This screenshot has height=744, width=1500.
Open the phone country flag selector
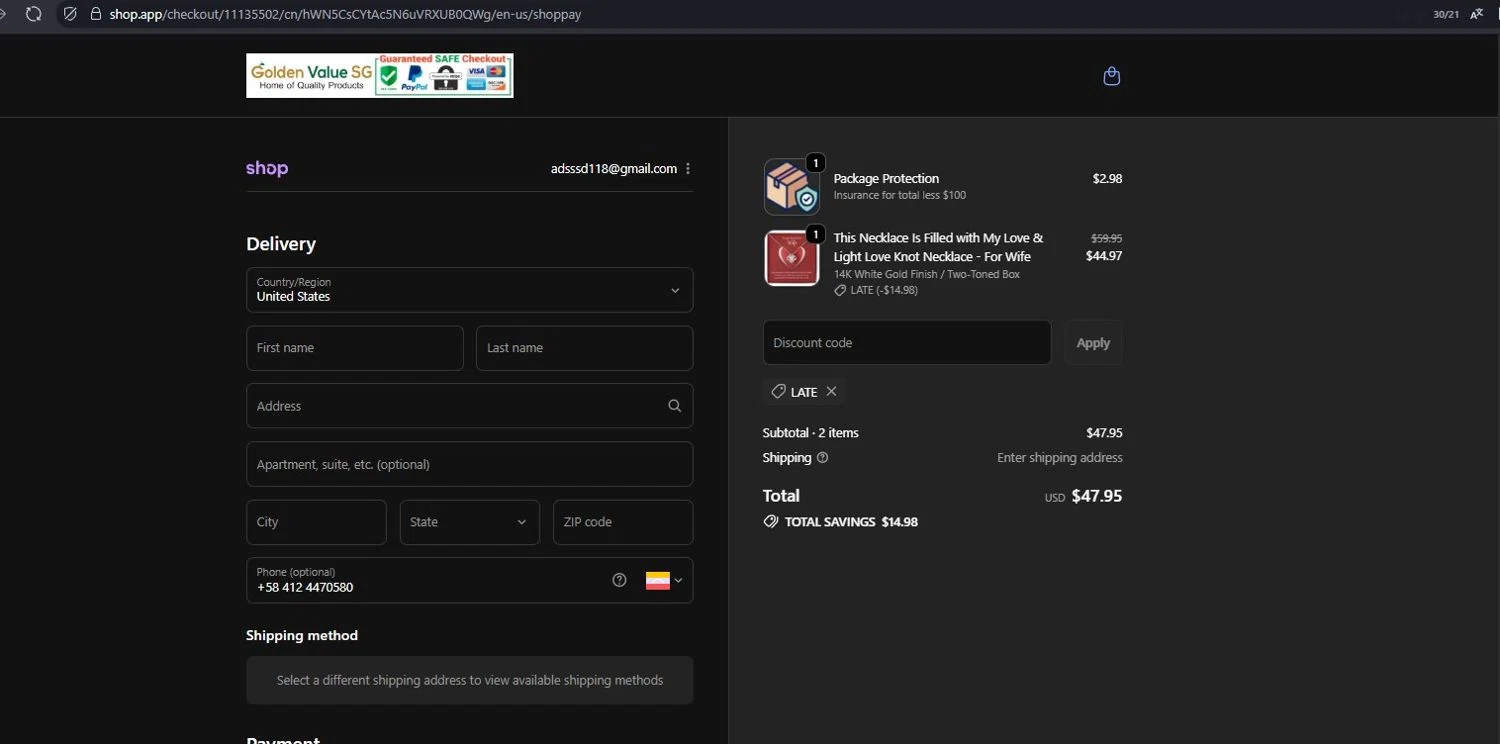coord(664,580)
